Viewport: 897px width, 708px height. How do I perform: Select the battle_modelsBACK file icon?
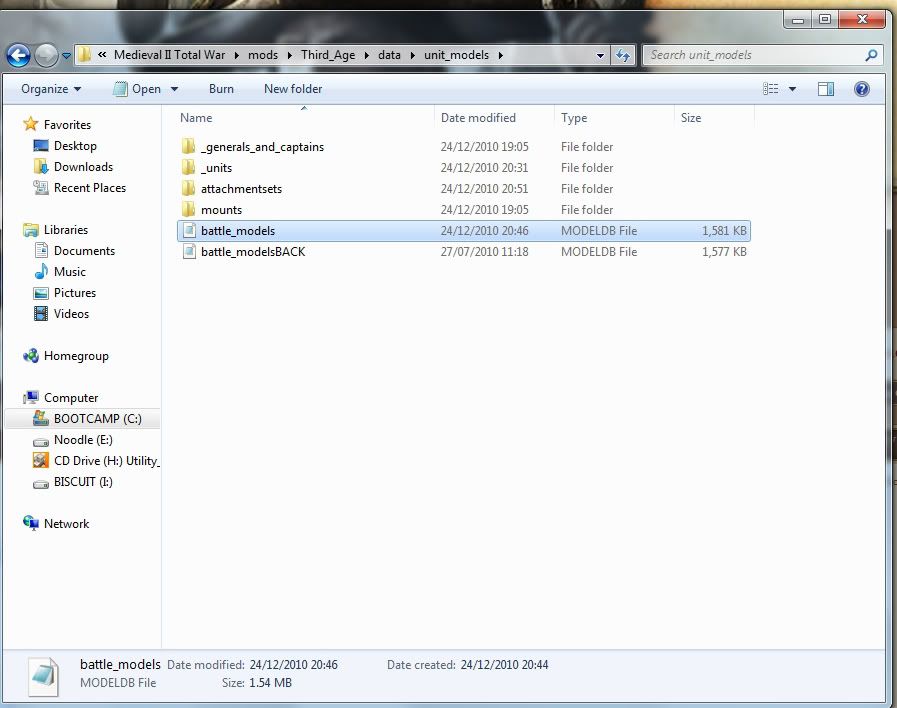pos(189,252)
